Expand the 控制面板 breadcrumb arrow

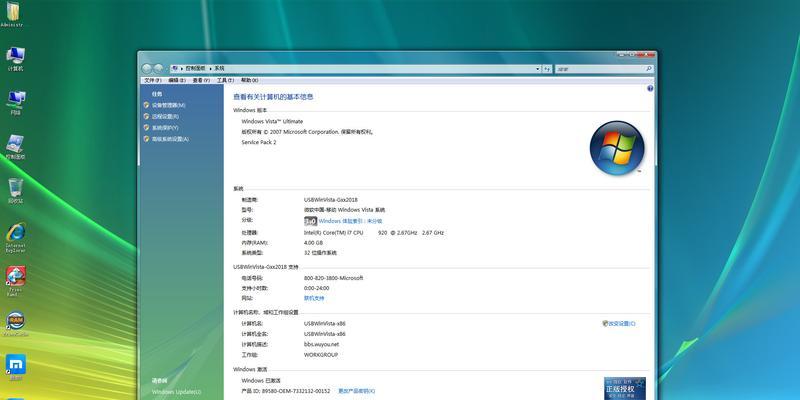[210, 68]
